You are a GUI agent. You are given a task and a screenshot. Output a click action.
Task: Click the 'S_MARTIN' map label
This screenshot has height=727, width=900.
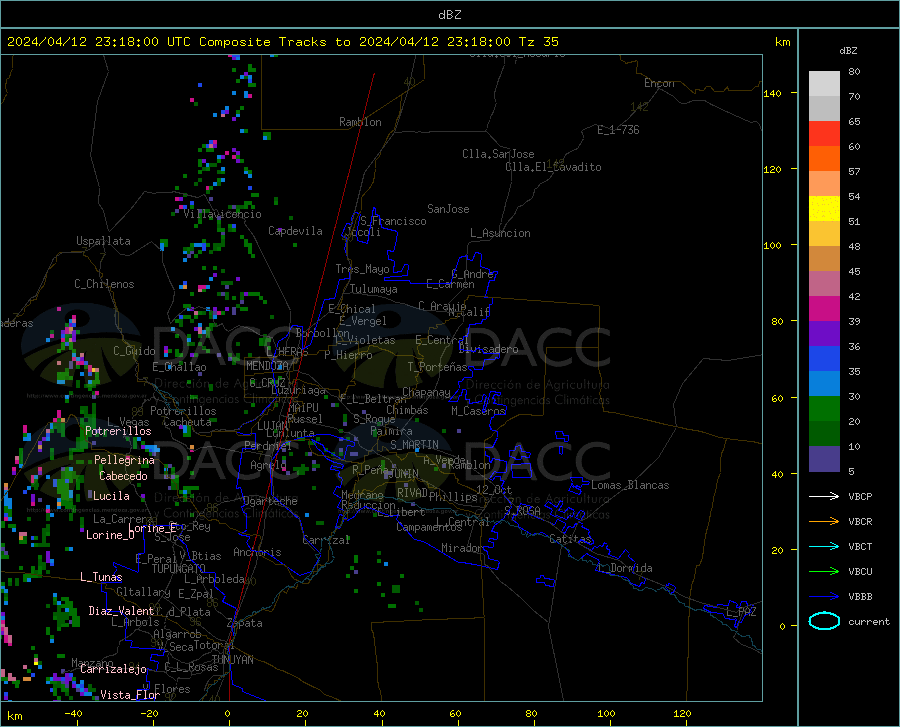[414, 445]
